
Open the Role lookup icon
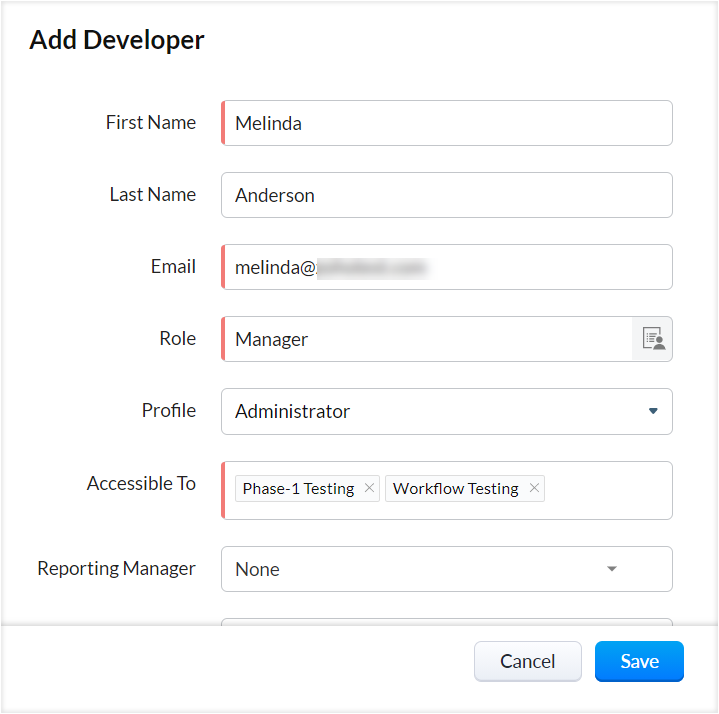(x=653, y=339)
